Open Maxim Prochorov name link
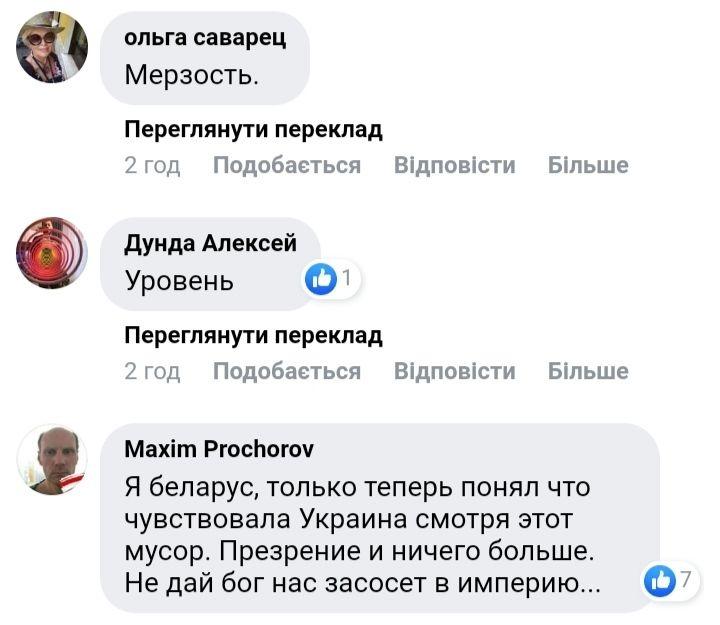This screenshot has width=720, height=625. pyautogui.click(x=218, y=450)
